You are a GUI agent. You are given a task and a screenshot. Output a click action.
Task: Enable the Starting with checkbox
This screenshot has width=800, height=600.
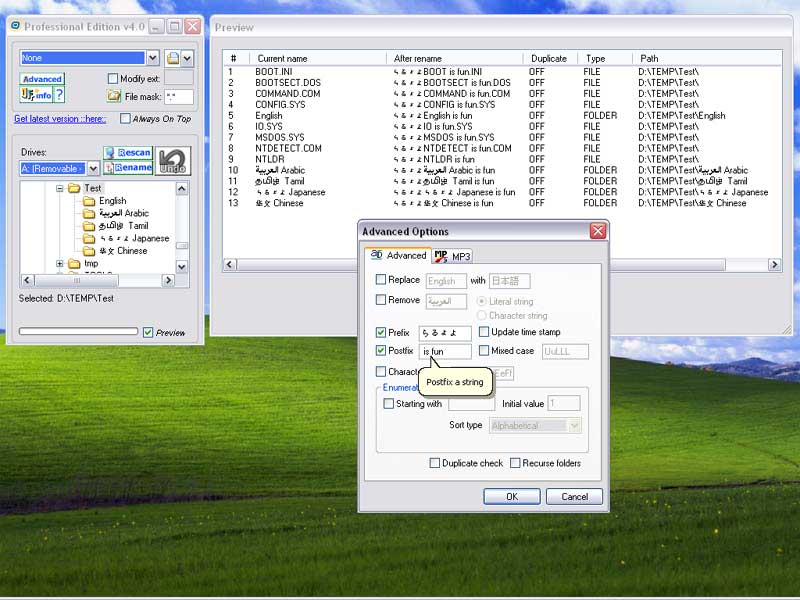point(388,404)
